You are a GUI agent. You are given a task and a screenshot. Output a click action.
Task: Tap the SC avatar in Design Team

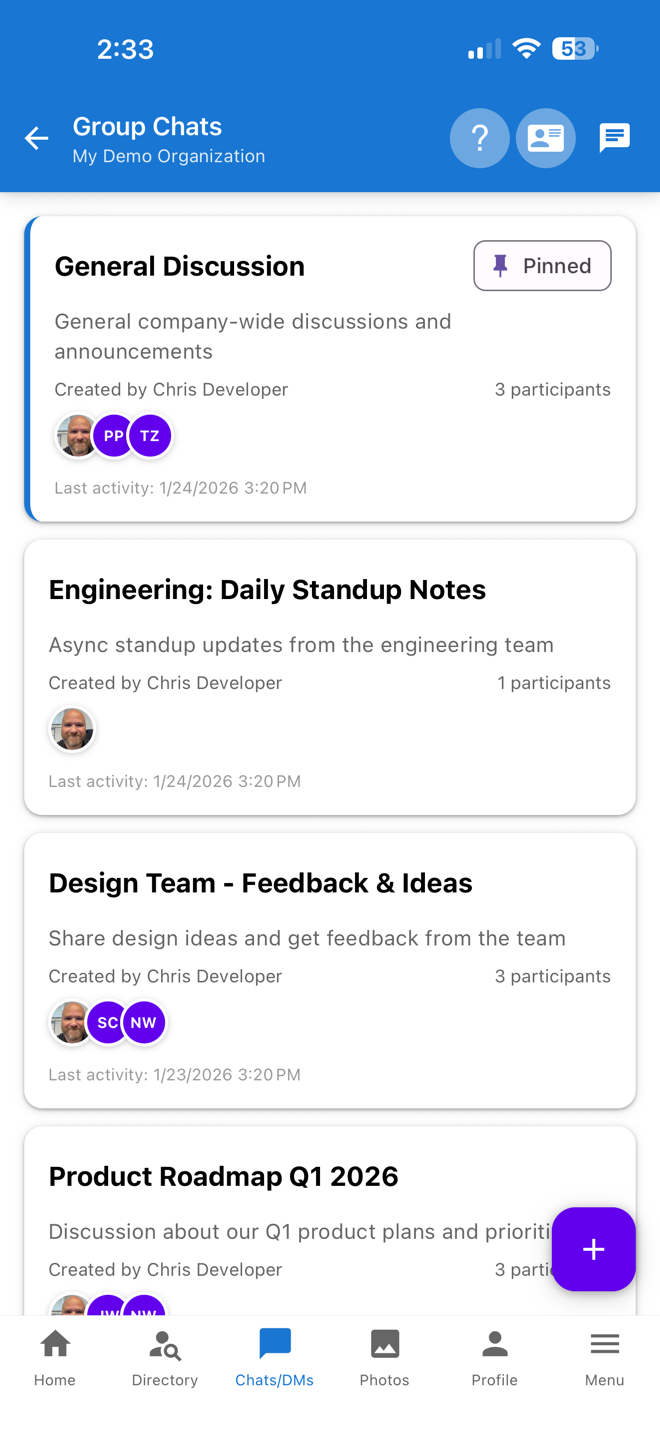pos(106,1023)
